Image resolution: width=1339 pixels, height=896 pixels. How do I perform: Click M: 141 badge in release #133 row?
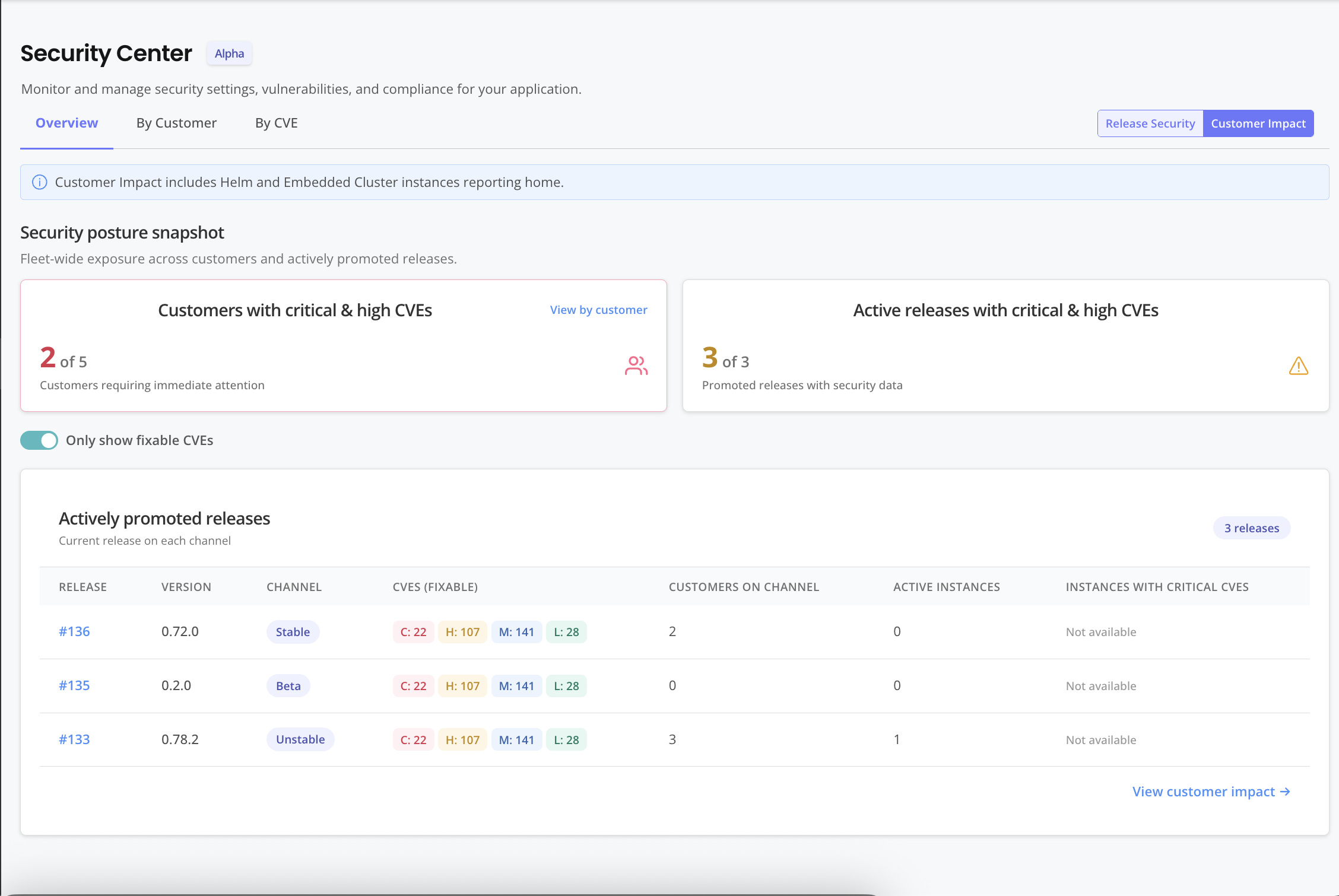tap(516, 740)
